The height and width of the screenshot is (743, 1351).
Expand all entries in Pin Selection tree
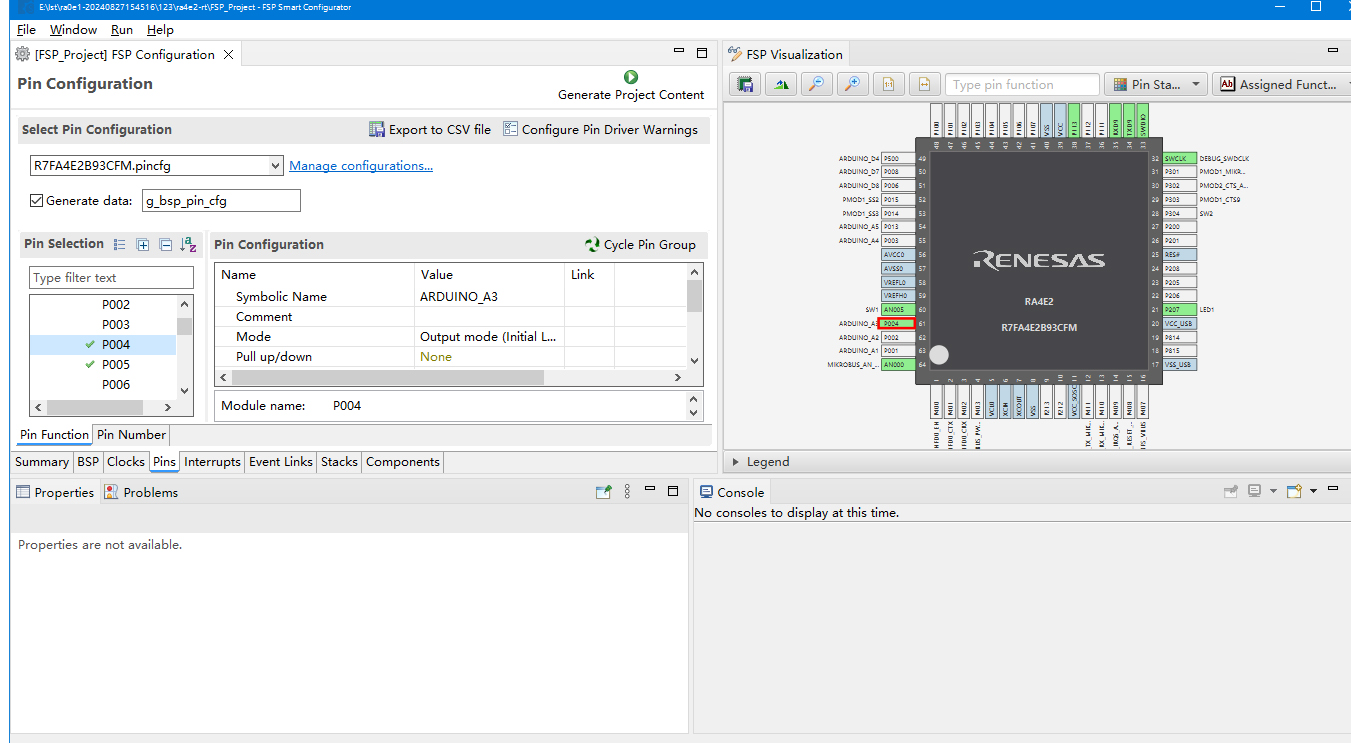[x=143, y=244]
